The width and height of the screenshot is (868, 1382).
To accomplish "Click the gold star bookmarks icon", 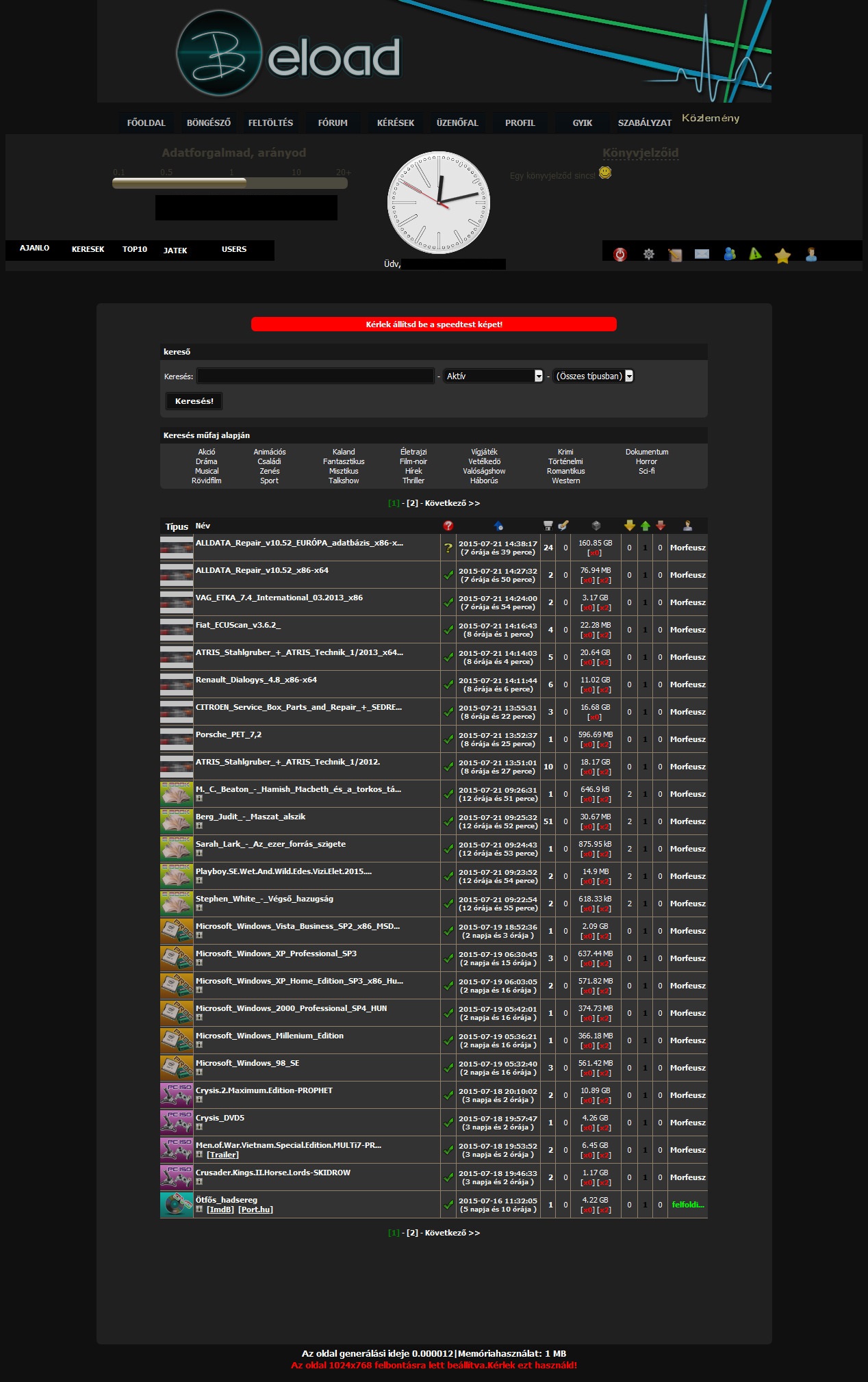I will pos(782,256).
